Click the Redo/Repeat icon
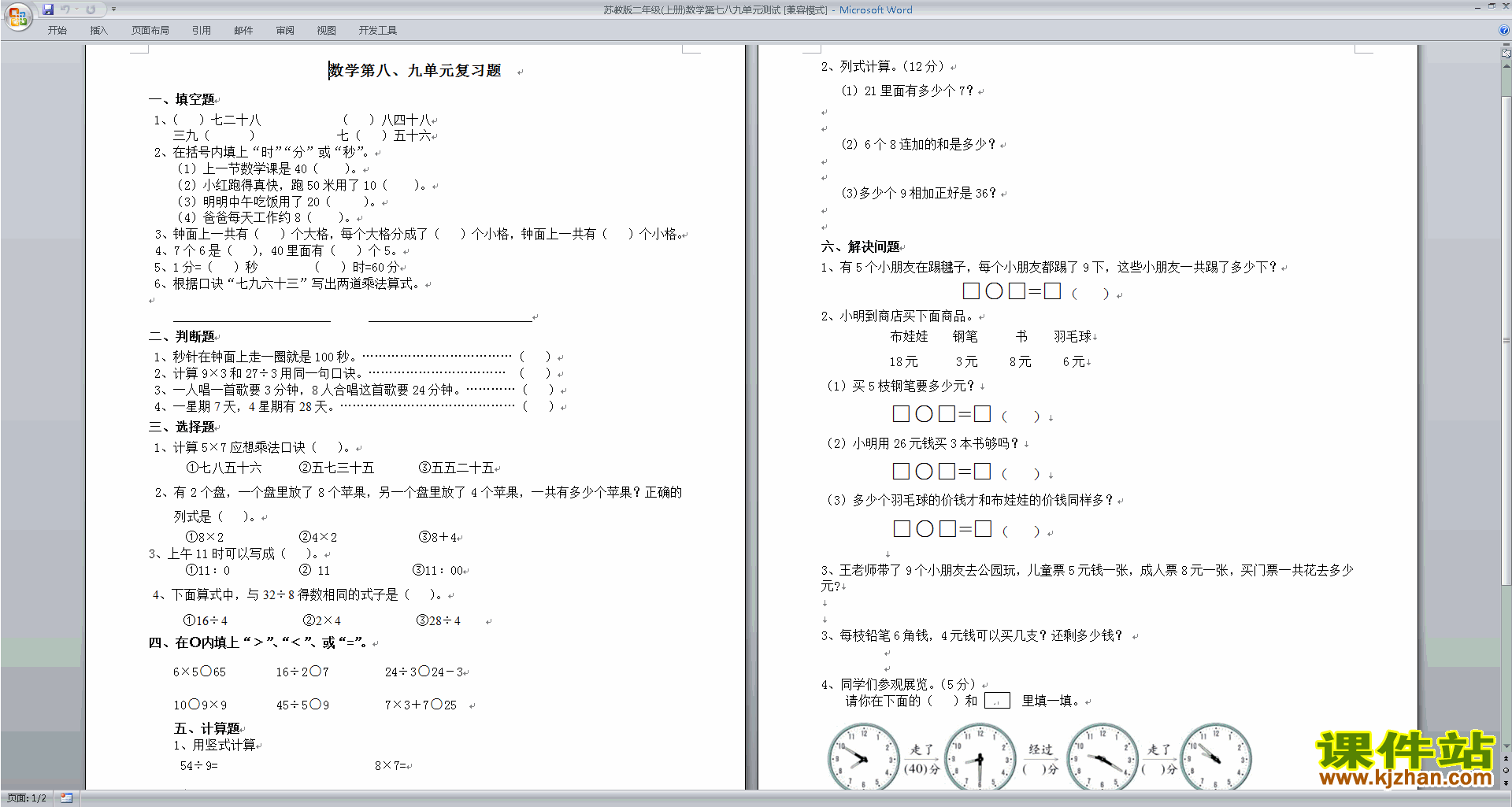Viewport: 1512px width, 807px height. [x=91, y=9]
